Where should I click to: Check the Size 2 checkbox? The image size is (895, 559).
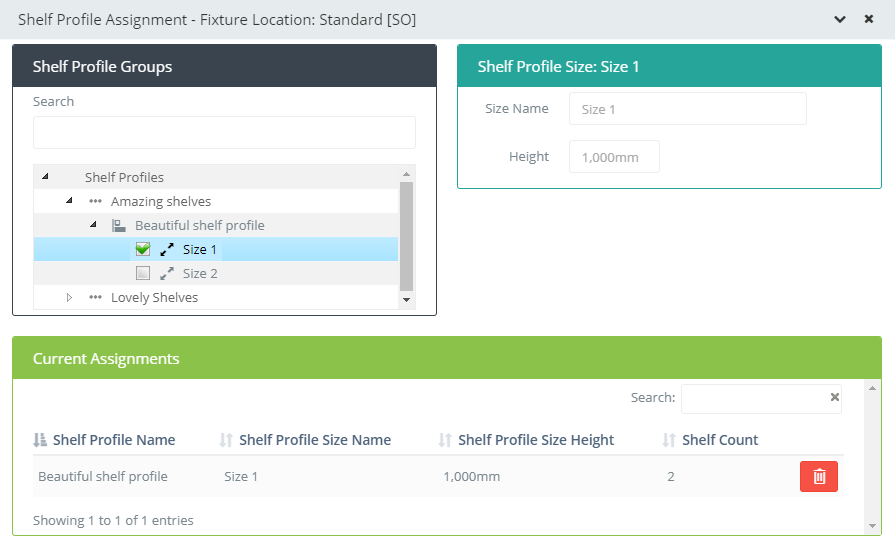point(143,273)
